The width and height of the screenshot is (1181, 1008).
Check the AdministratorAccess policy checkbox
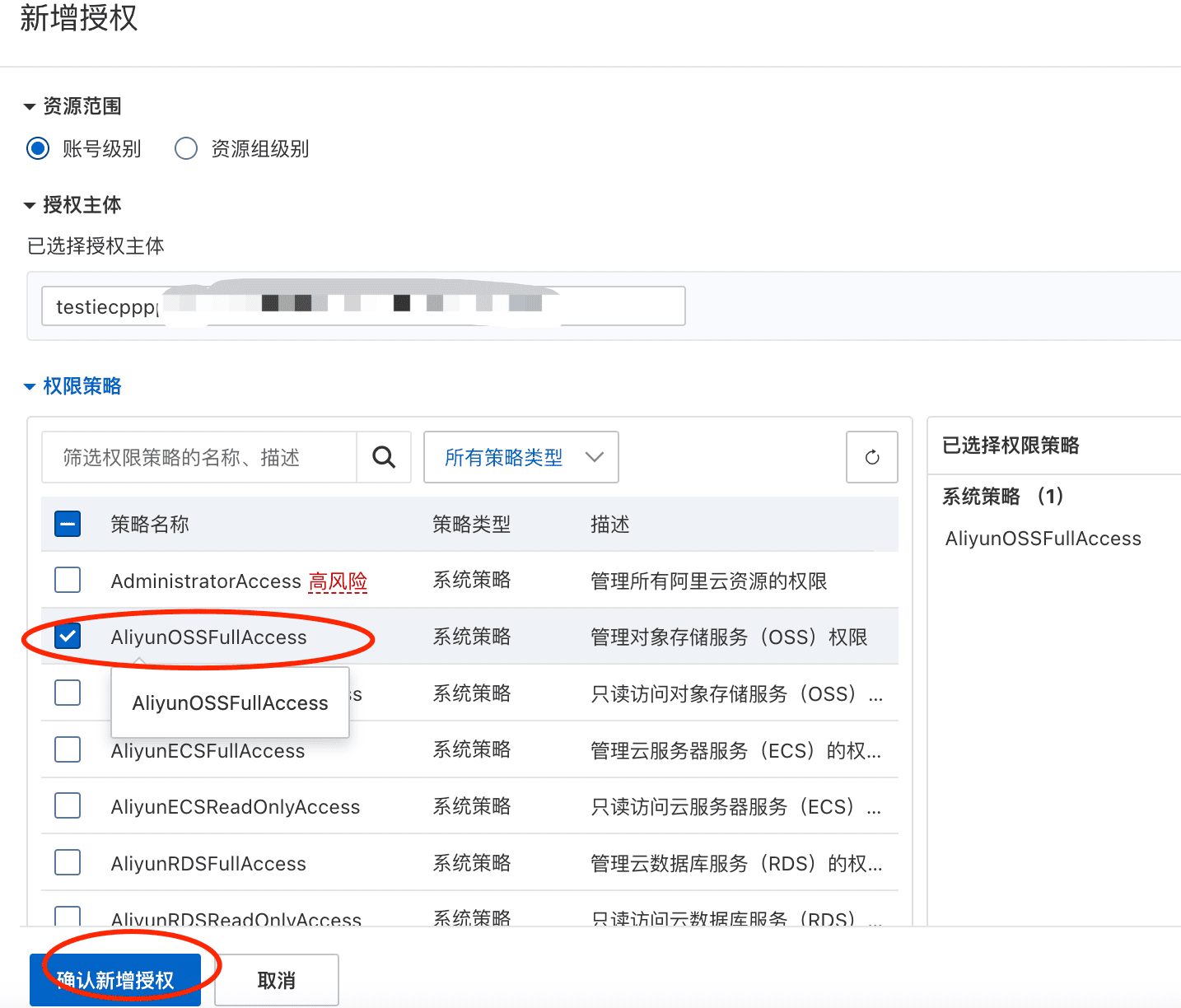click(68, 580)
